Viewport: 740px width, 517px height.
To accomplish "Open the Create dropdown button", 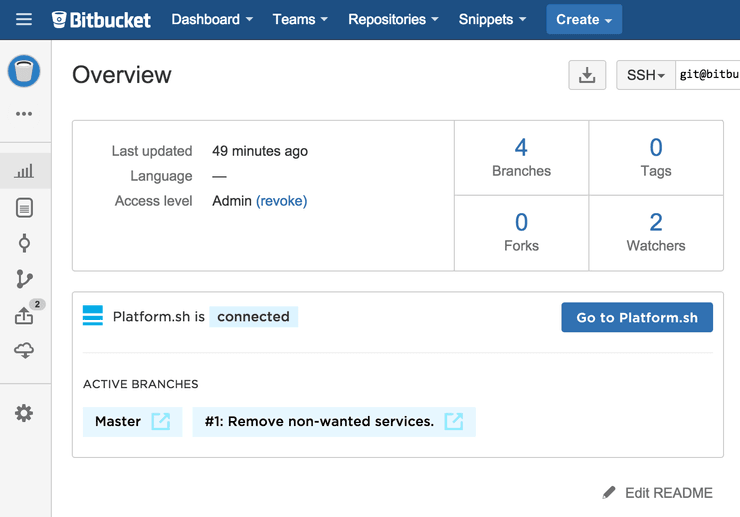I will [584, 19].
